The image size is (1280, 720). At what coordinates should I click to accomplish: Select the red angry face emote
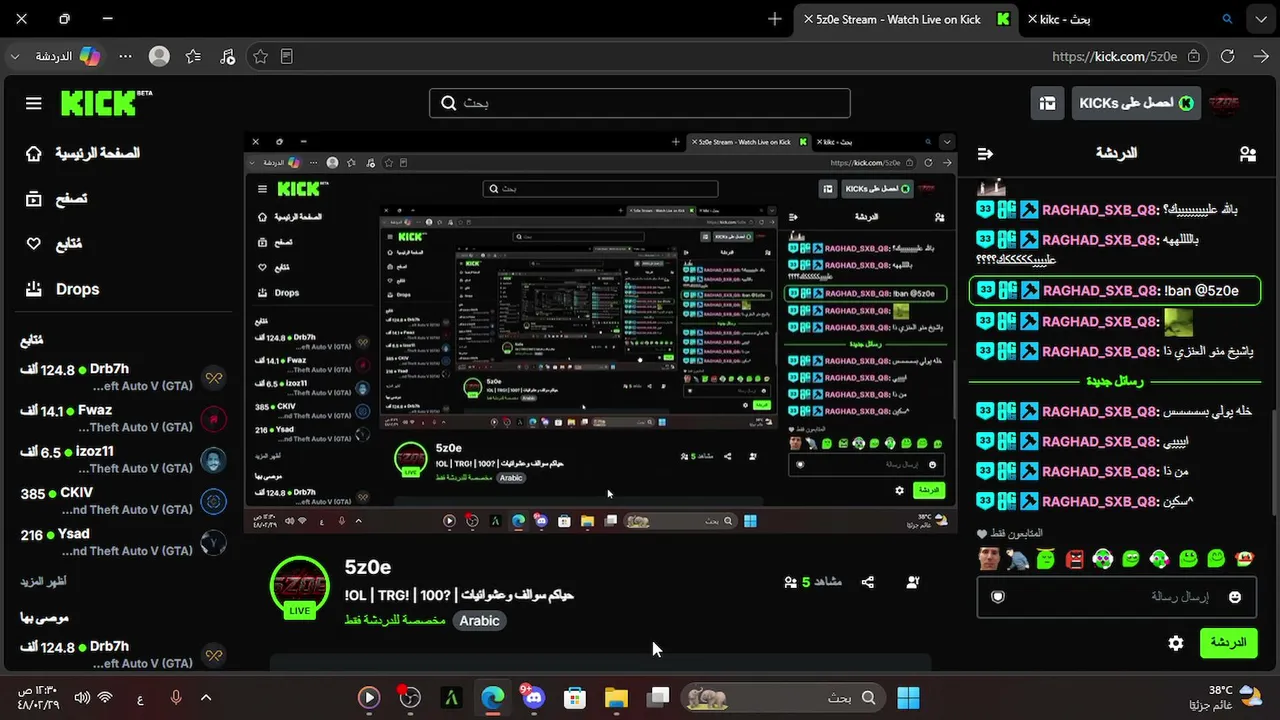tap(1074, 559)
